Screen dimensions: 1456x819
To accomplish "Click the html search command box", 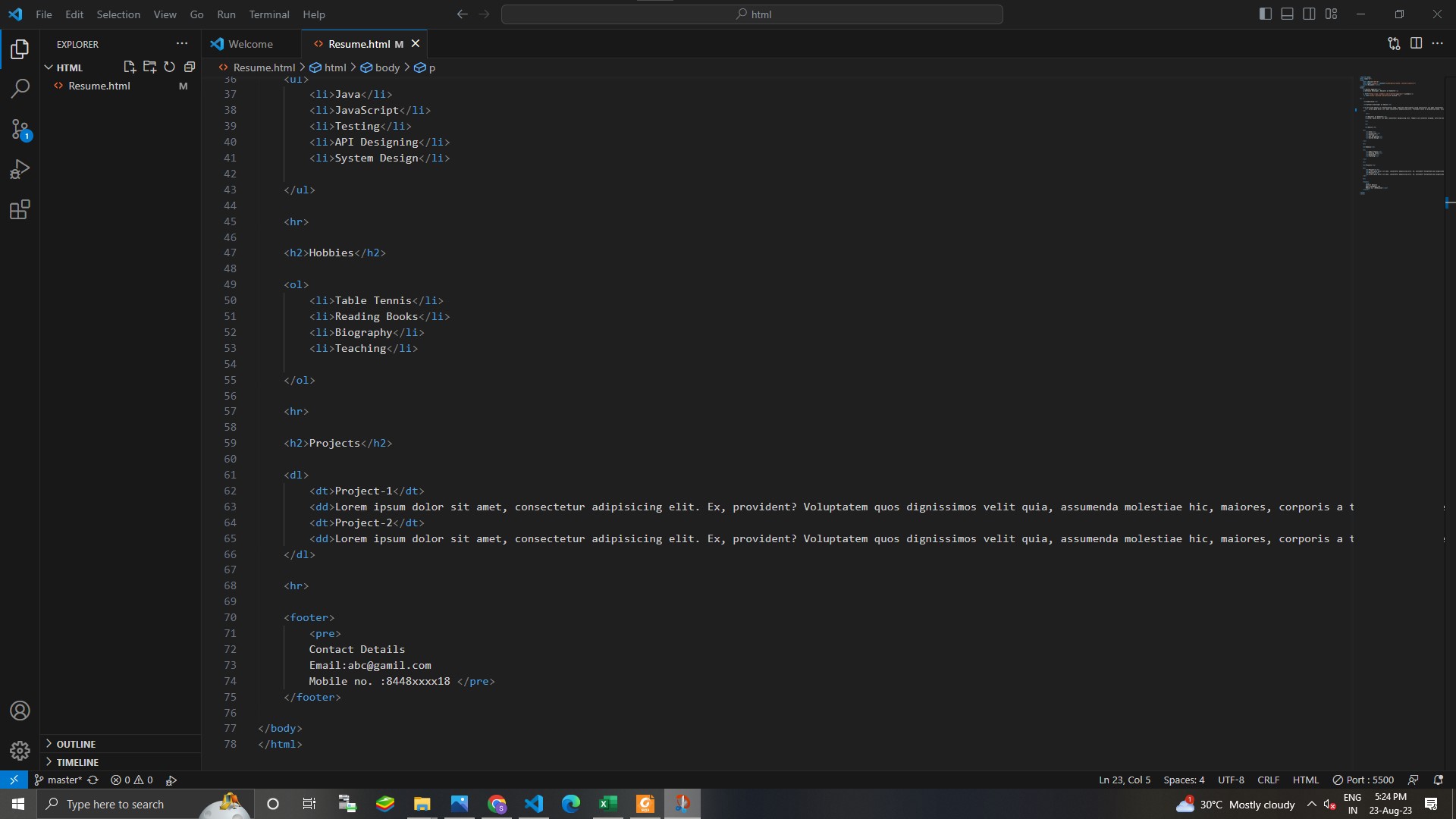I will click(752, 14).
